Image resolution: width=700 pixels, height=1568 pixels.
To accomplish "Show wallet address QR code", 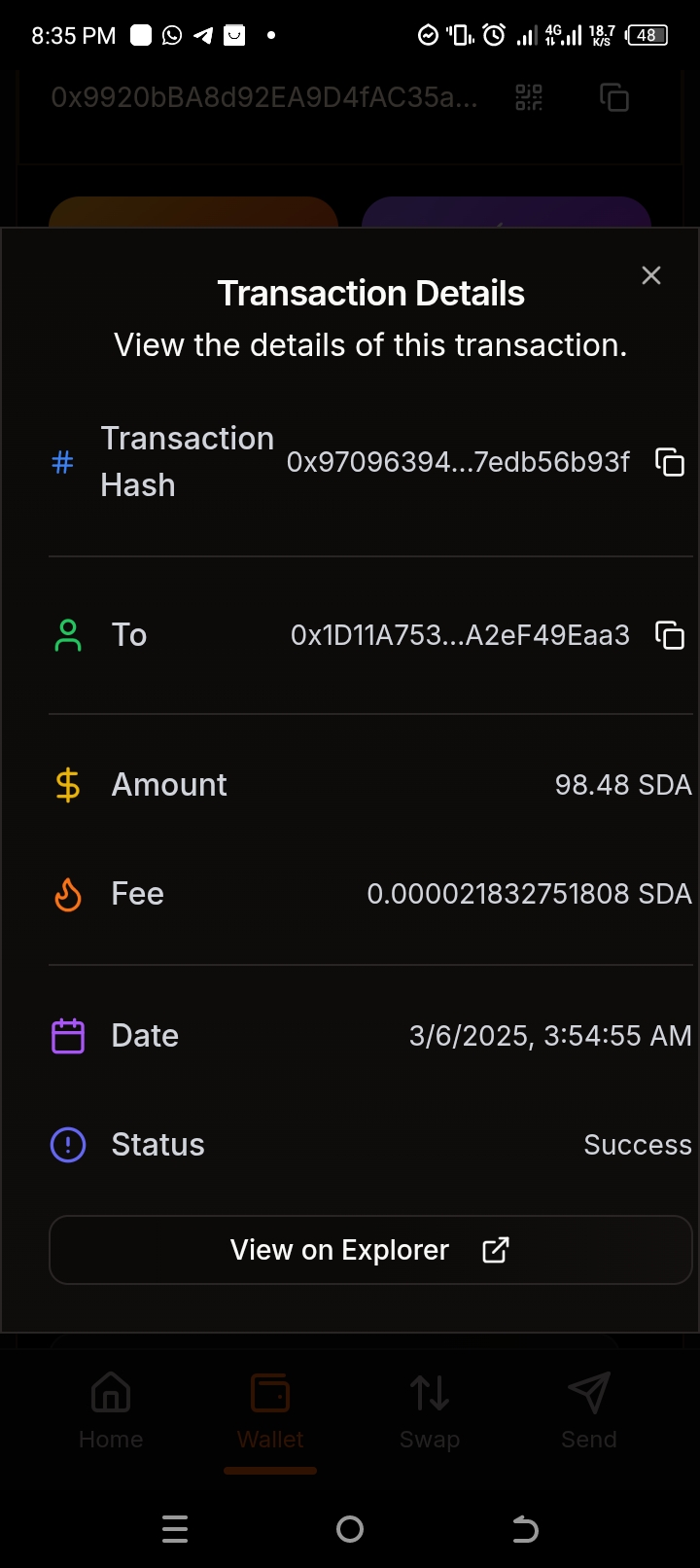I will point(529,97).
